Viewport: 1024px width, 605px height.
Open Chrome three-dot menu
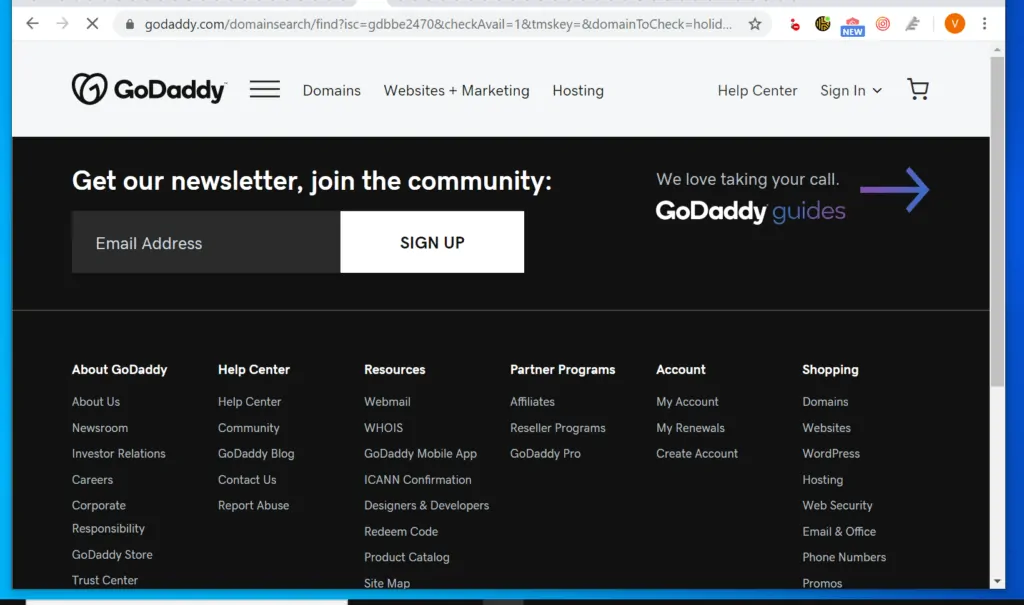tap(984, 24)
